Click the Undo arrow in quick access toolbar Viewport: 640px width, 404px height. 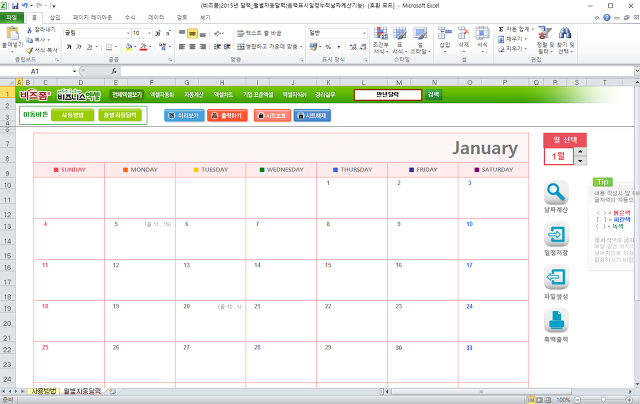click(x=25, y=6)
